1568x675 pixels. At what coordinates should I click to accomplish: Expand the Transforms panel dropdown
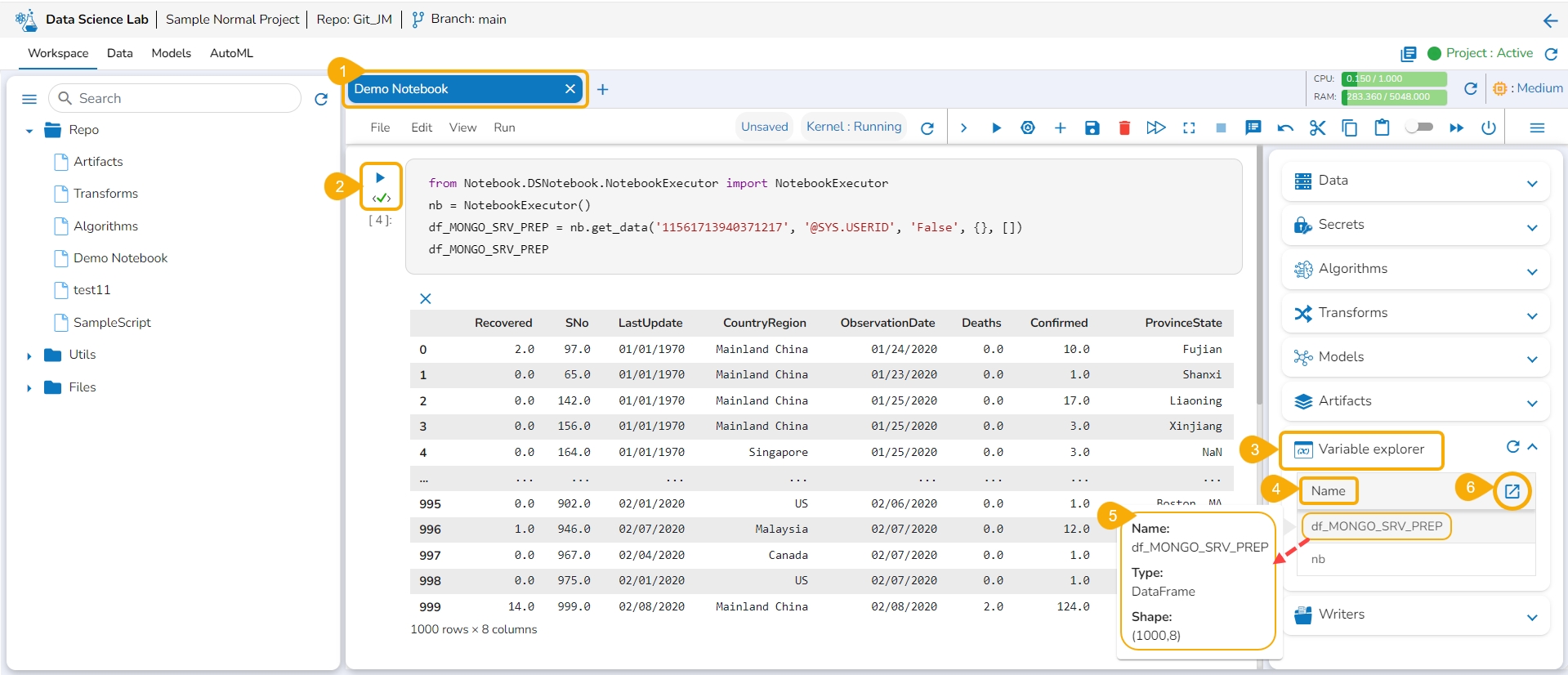(x=1532, y=315)
